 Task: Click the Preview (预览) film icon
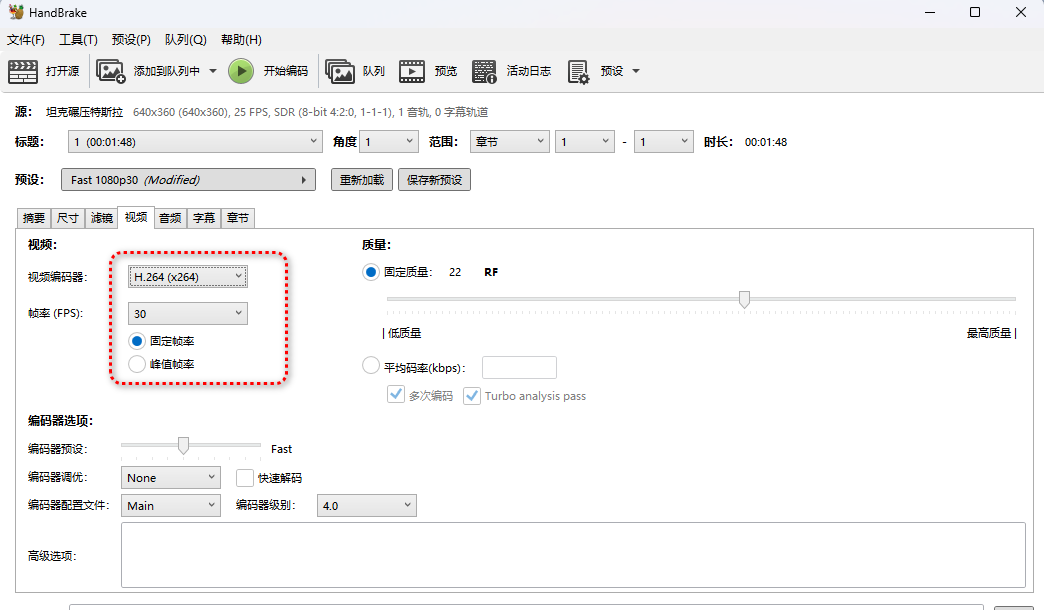click(x=412, y=71)
